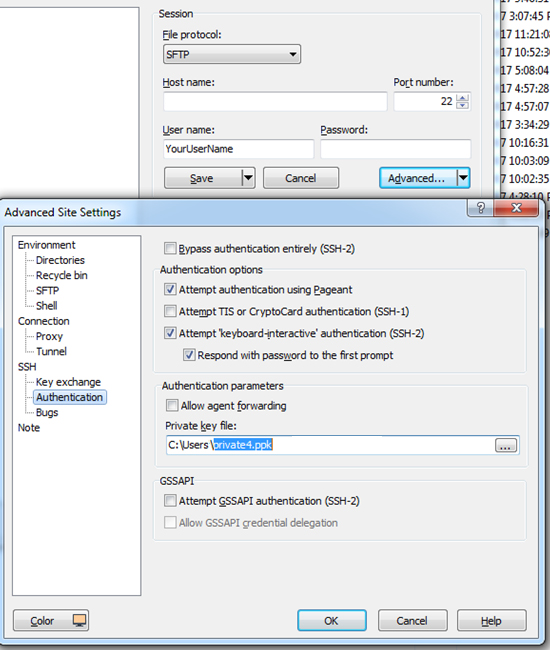Focus the Password input field

(x=395, y=149)
